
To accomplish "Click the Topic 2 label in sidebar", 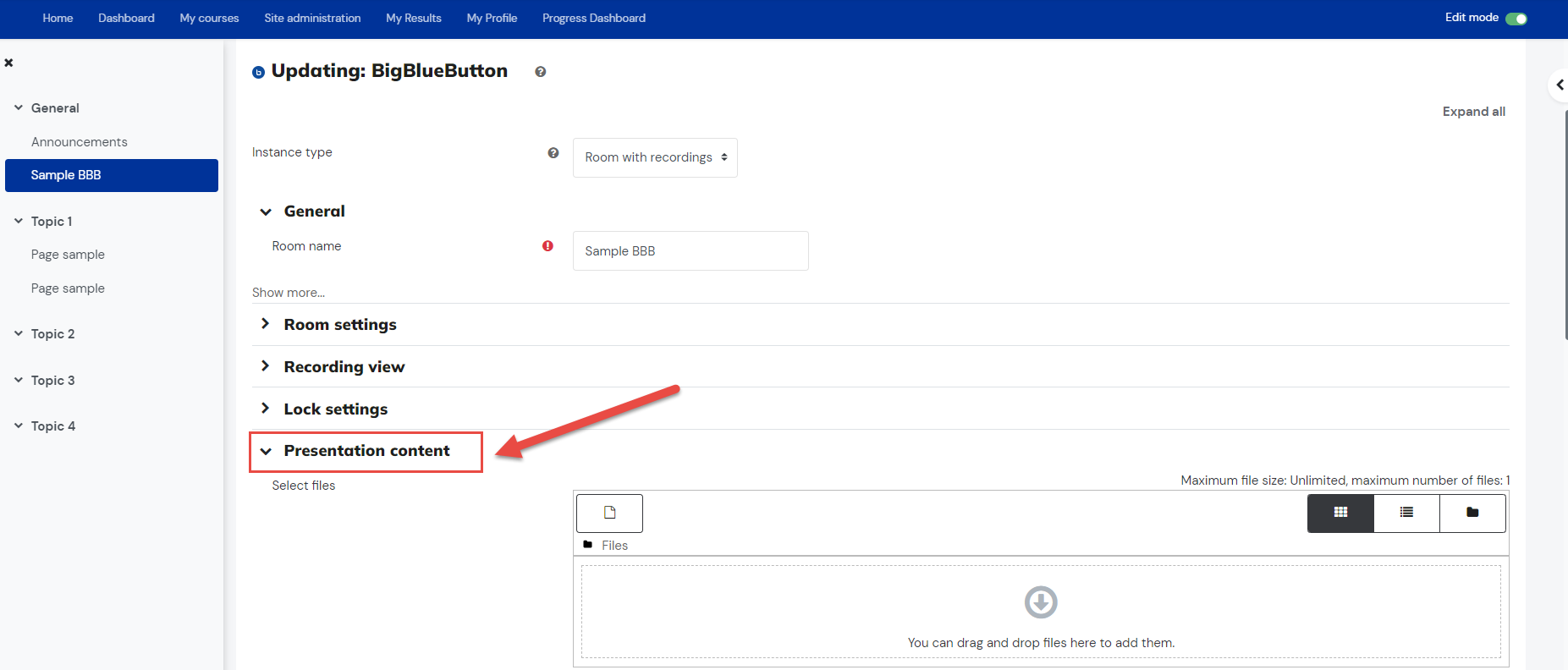I will click(52, 334).
